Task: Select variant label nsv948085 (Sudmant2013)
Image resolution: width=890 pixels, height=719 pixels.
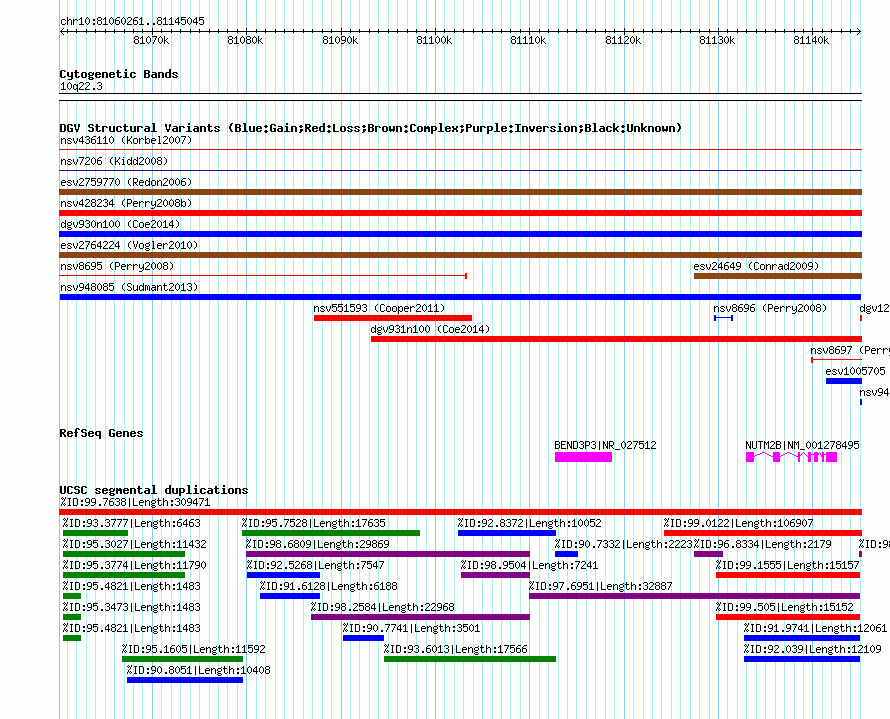Action: pyautogui.click(x=129, y=287)
